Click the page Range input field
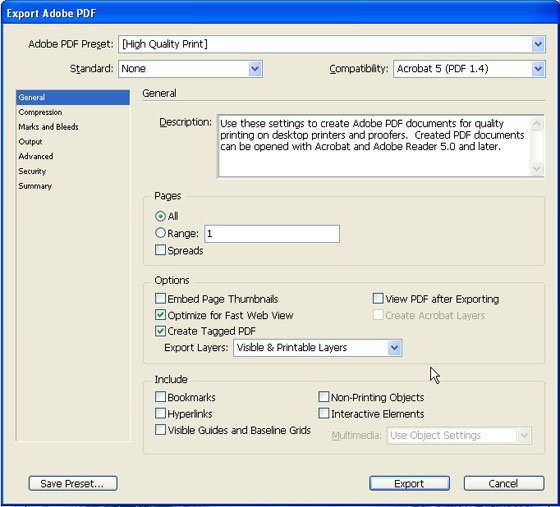The height and width of the screenshot is (507, 560). 272,234
